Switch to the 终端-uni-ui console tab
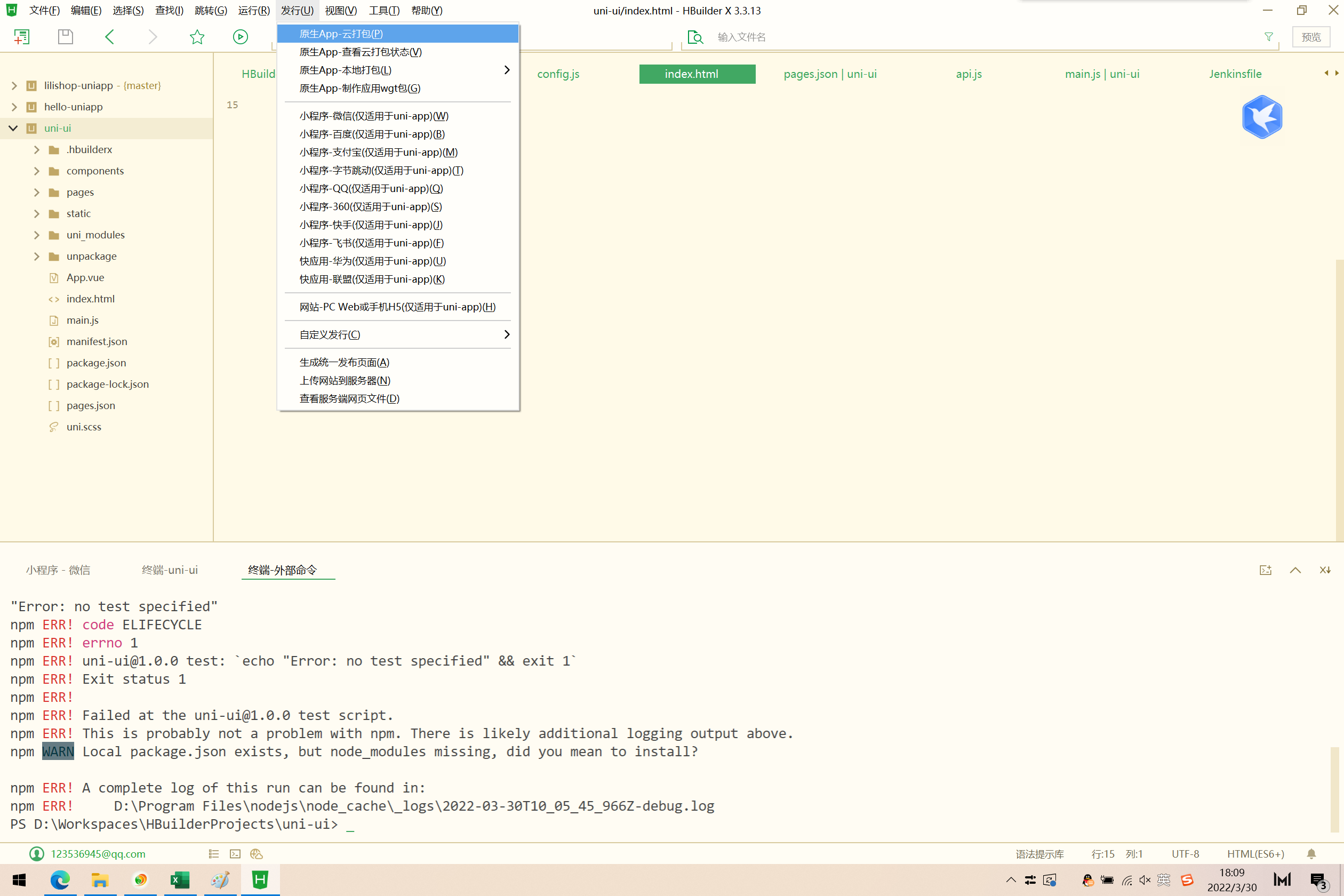The image size is (1344, 896). click(170, 570)
